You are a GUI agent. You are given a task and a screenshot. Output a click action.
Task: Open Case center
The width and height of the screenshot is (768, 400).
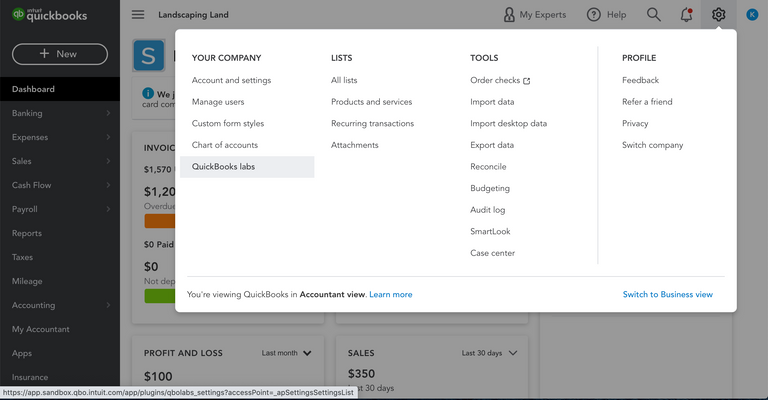(492, 253)
